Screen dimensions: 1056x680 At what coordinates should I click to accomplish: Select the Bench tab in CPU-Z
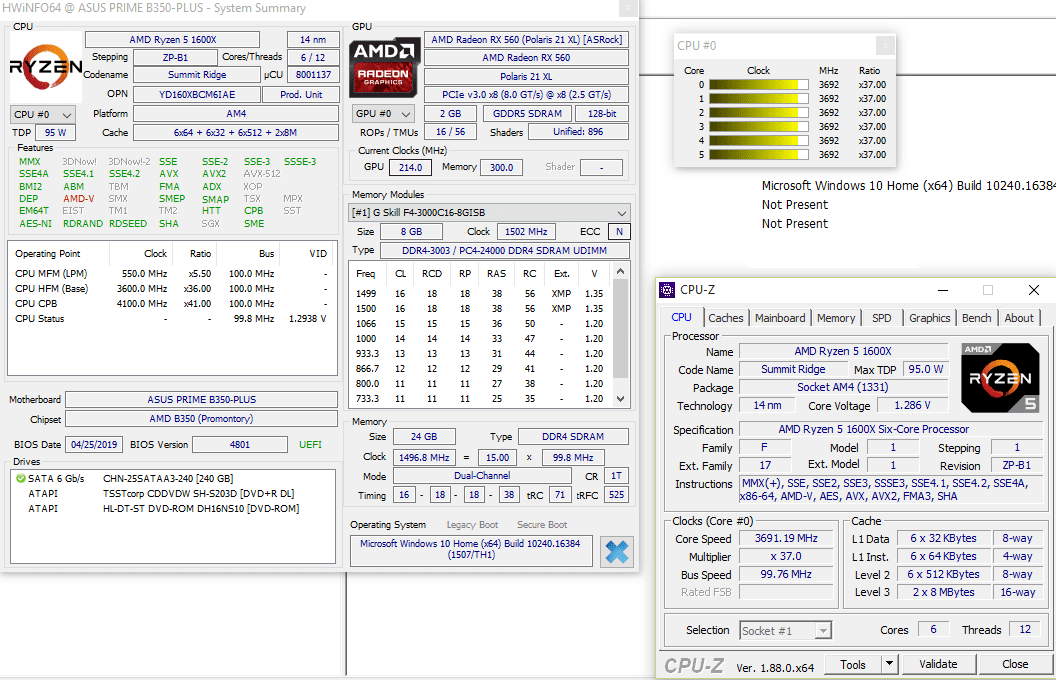pos(977,318)
